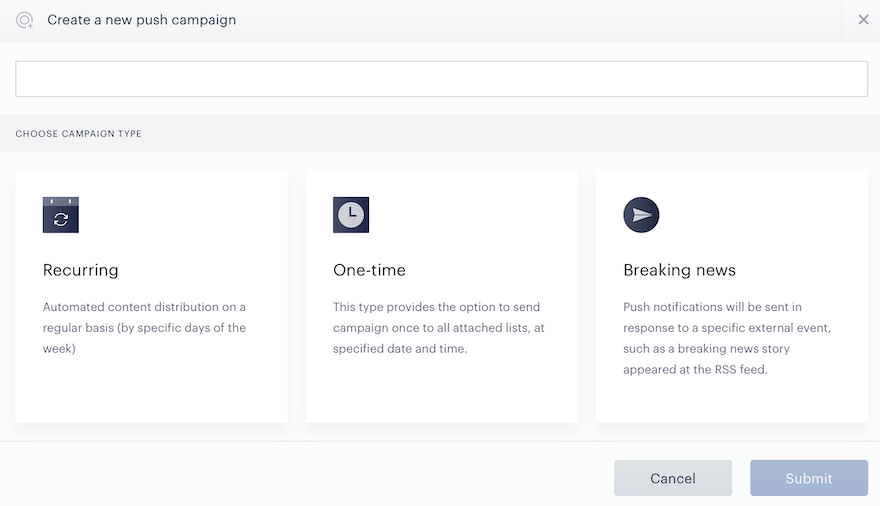
Task: Focus the campaign name input field
Action: [x=441, y=79]
